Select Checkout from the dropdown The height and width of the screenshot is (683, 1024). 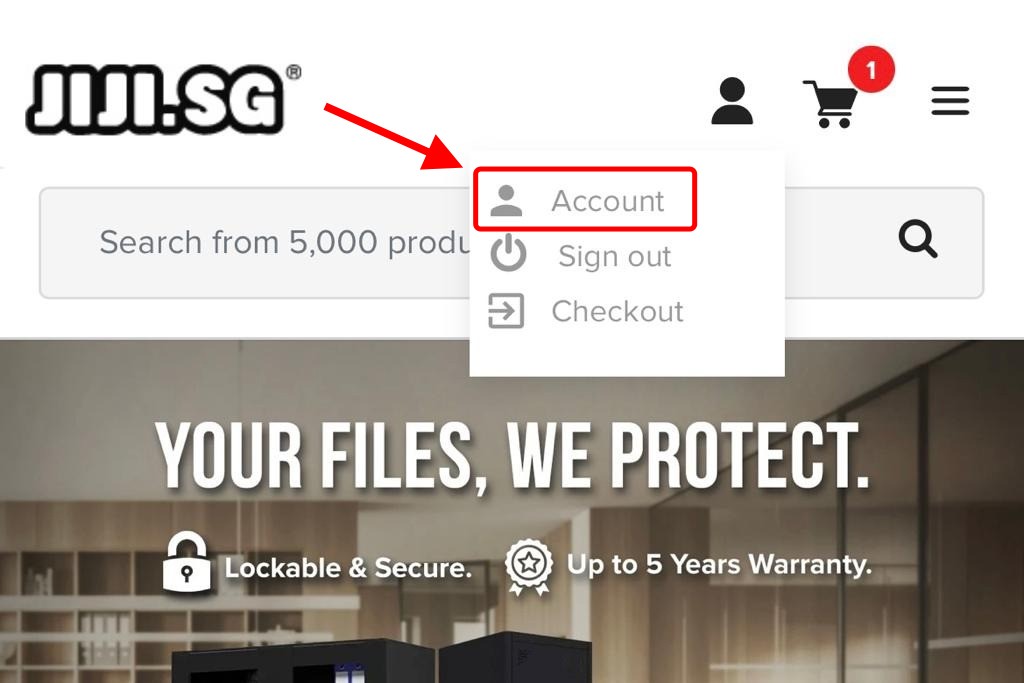[617, 311]
